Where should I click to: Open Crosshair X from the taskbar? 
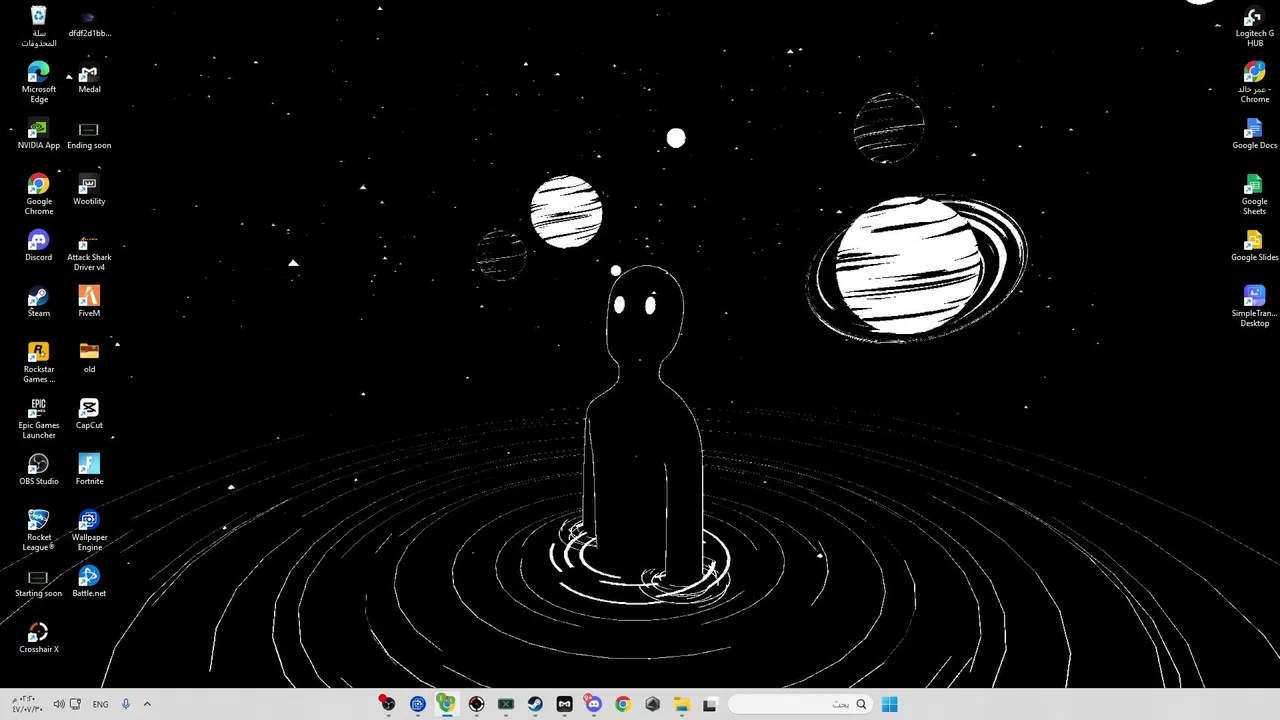pyautogui.click(x=476, y=704)
